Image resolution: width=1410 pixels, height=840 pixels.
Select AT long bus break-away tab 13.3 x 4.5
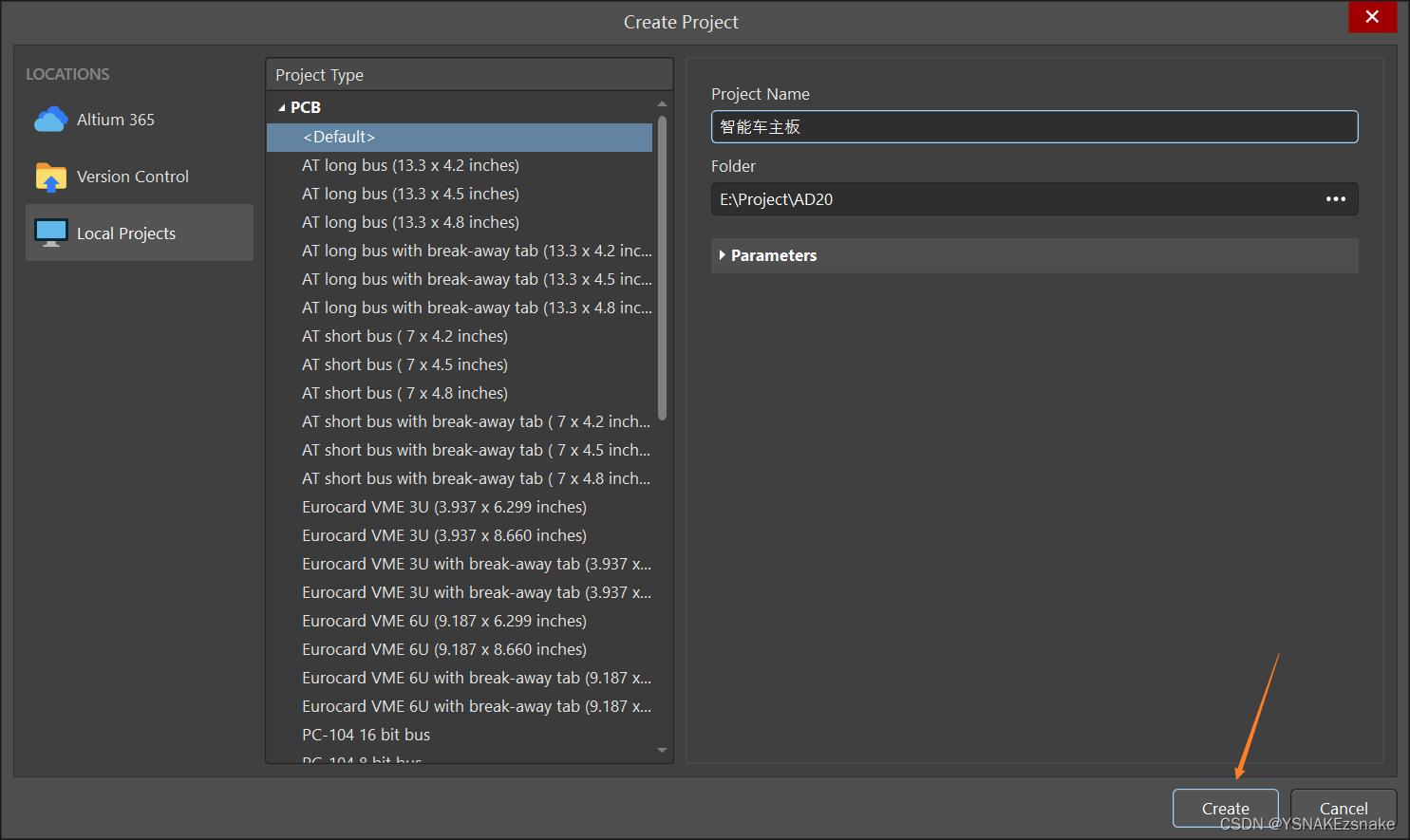(460, 279)
